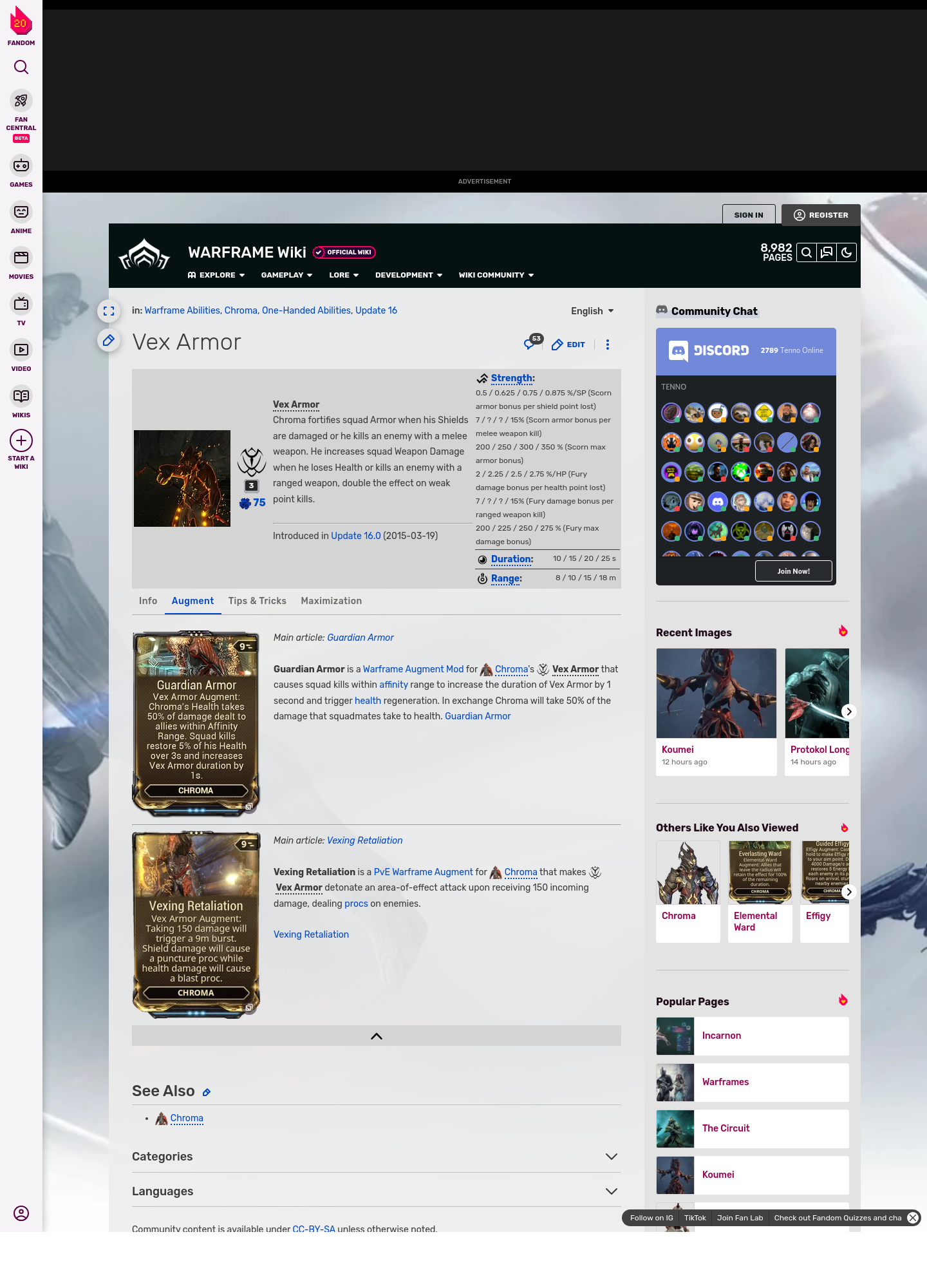
Task: Open the Guardian Armor main article link
Action: pos(360,638)
